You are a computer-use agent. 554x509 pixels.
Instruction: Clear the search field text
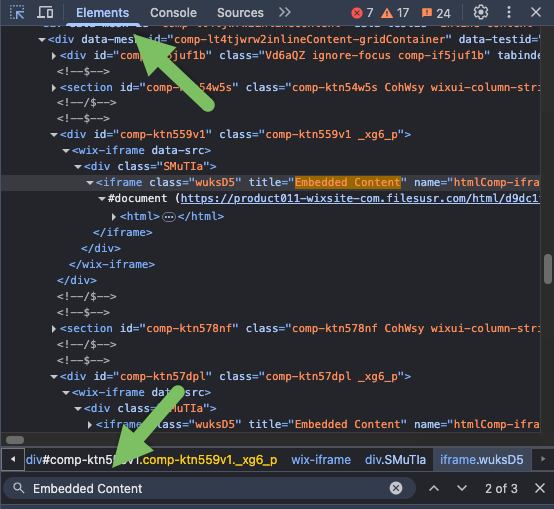(396, 489)
